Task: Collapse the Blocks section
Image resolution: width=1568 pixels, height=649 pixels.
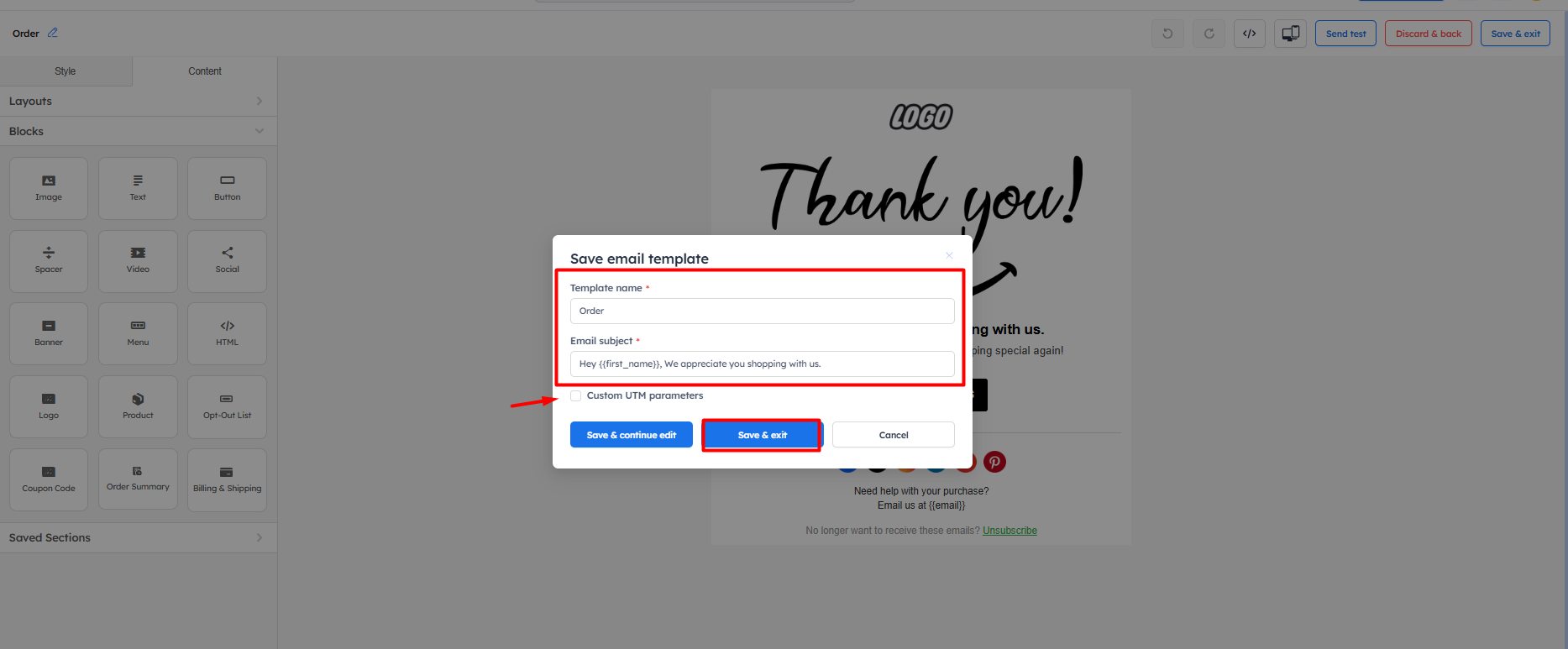Action: [x=139, y=131]
